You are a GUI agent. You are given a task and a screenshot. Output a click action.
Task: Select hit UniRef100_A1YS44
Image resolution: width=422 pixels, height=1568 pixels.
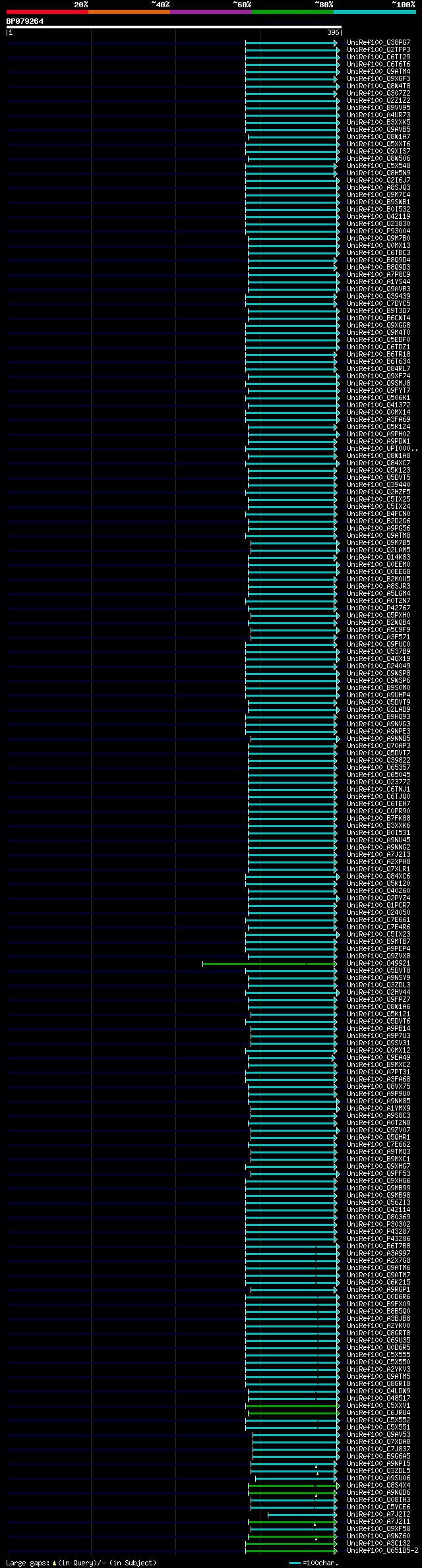[x=378, y=282]
